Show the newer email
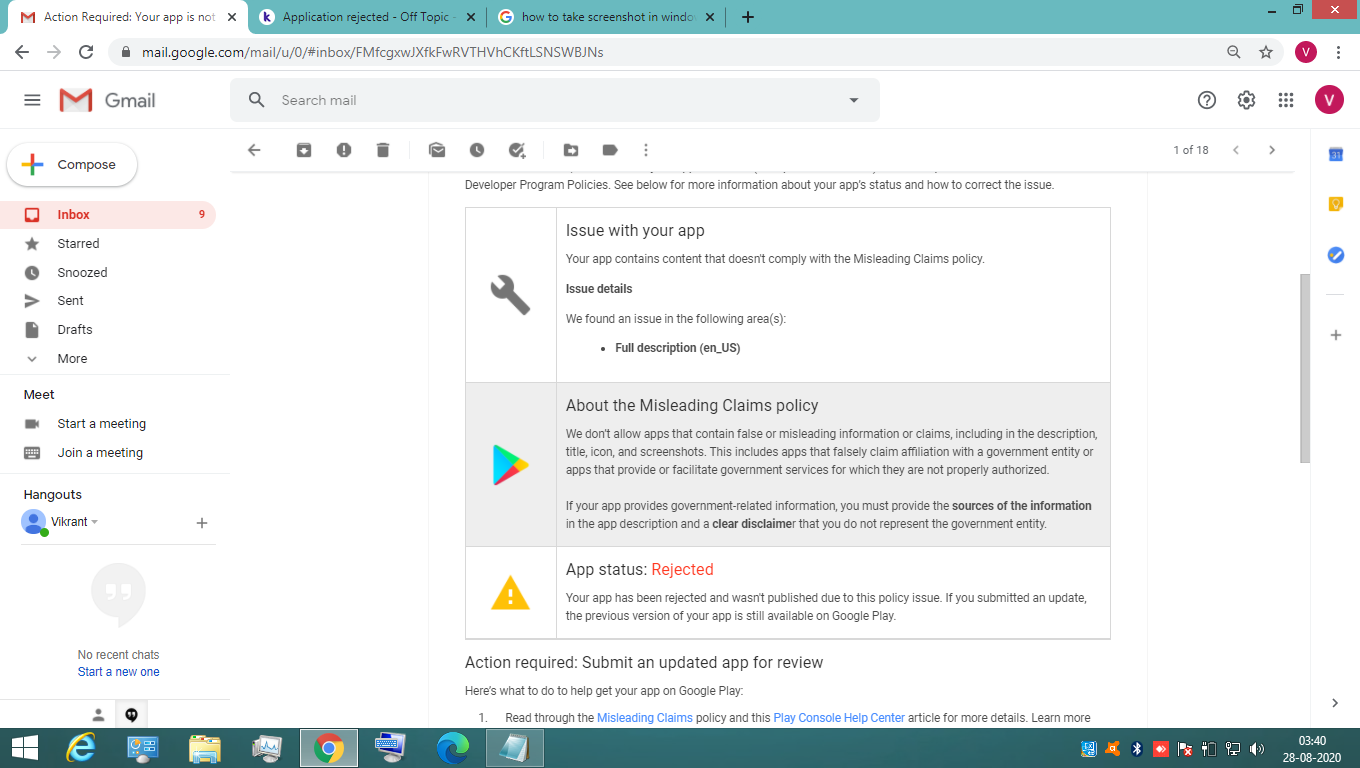The height and width of the screenshot is (768, 1360). tap(1236, 150)
